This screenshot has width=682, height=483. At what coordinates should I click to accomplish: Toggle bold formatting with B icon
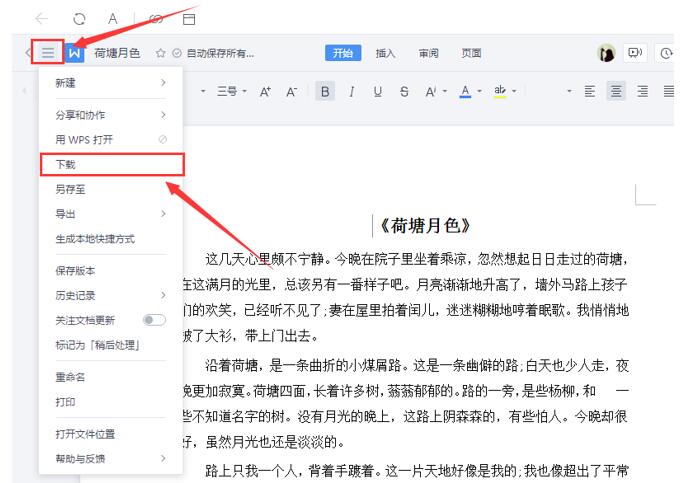tap(324, 91)
